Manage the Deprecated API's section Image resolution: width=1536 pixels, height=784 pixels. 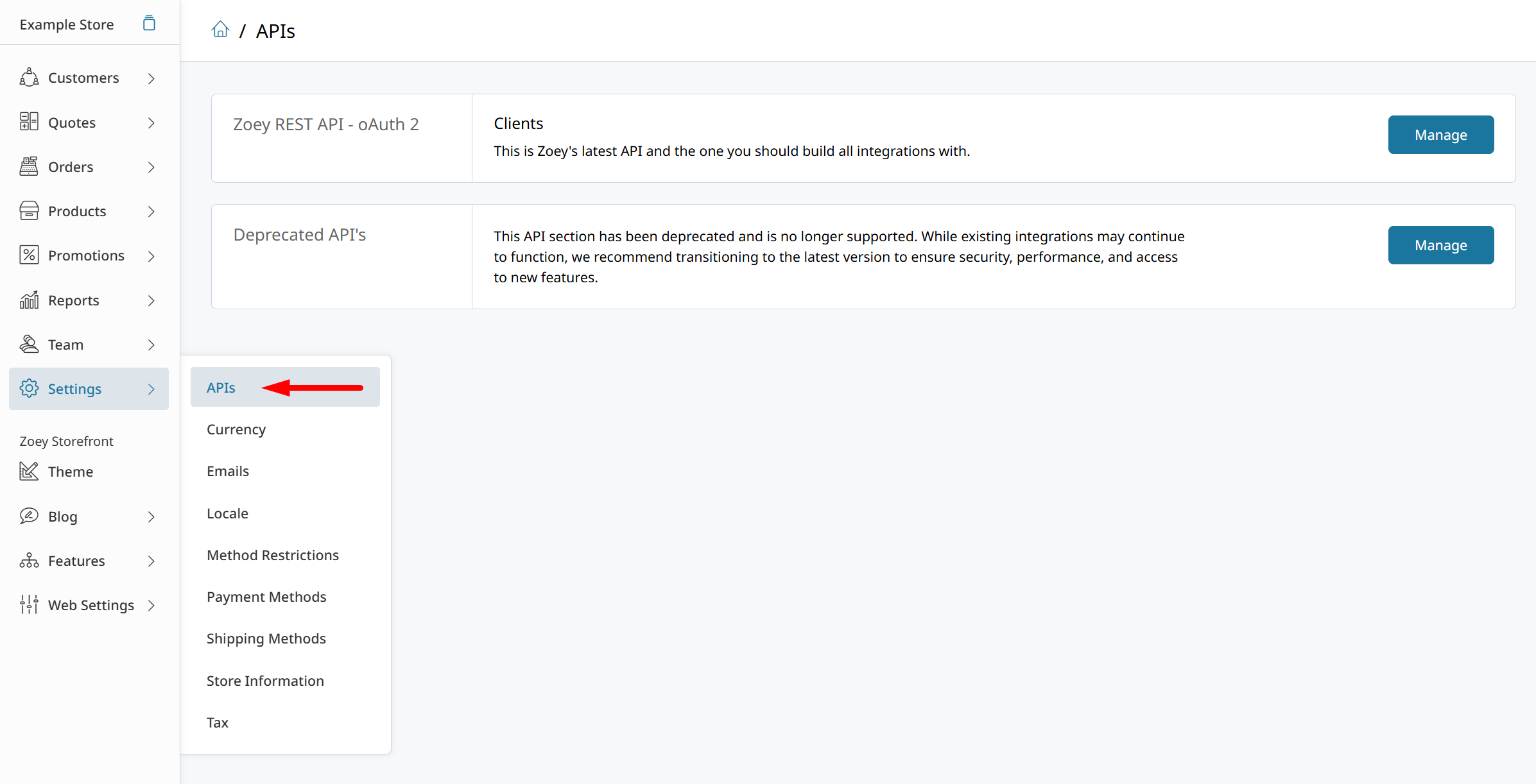point(1440,245)
